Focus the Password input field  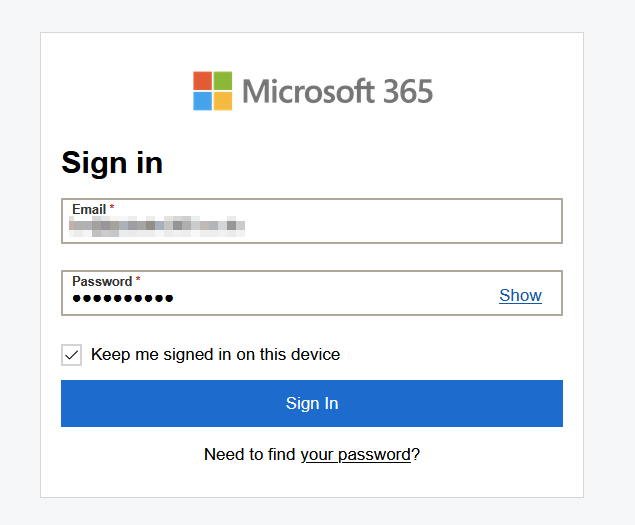click(x=312, y=293)
